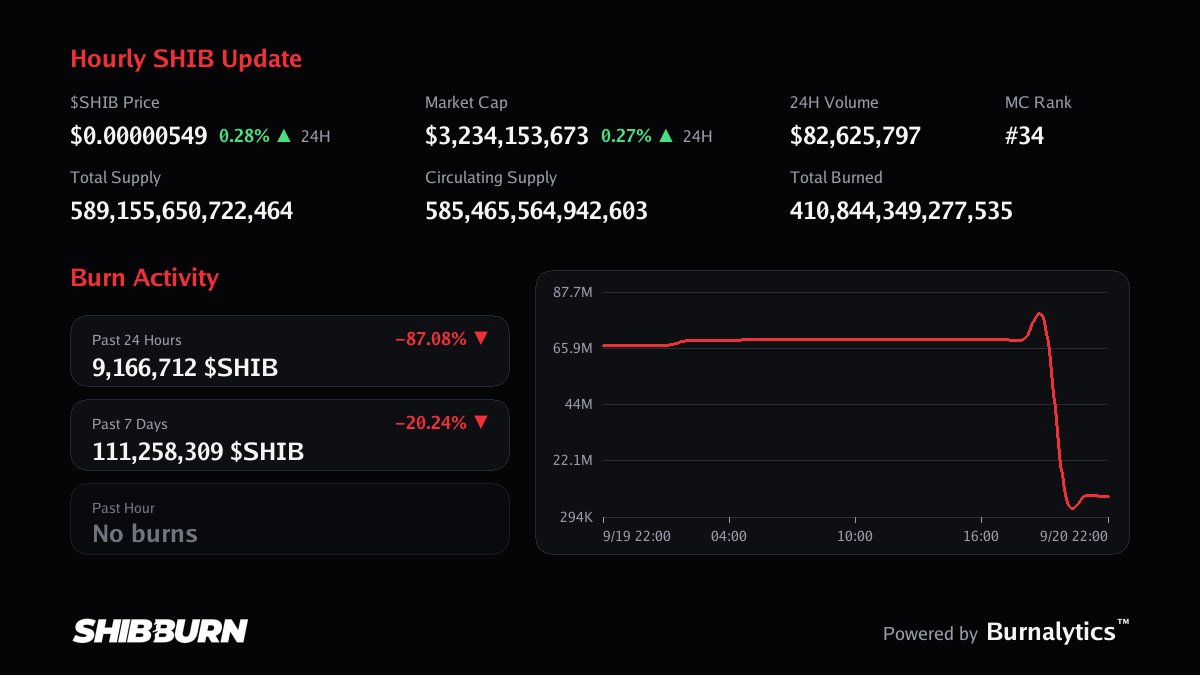Click the 24H Volume figure $82,625,797
The image size is (1200, 675).
click(855, 136)
